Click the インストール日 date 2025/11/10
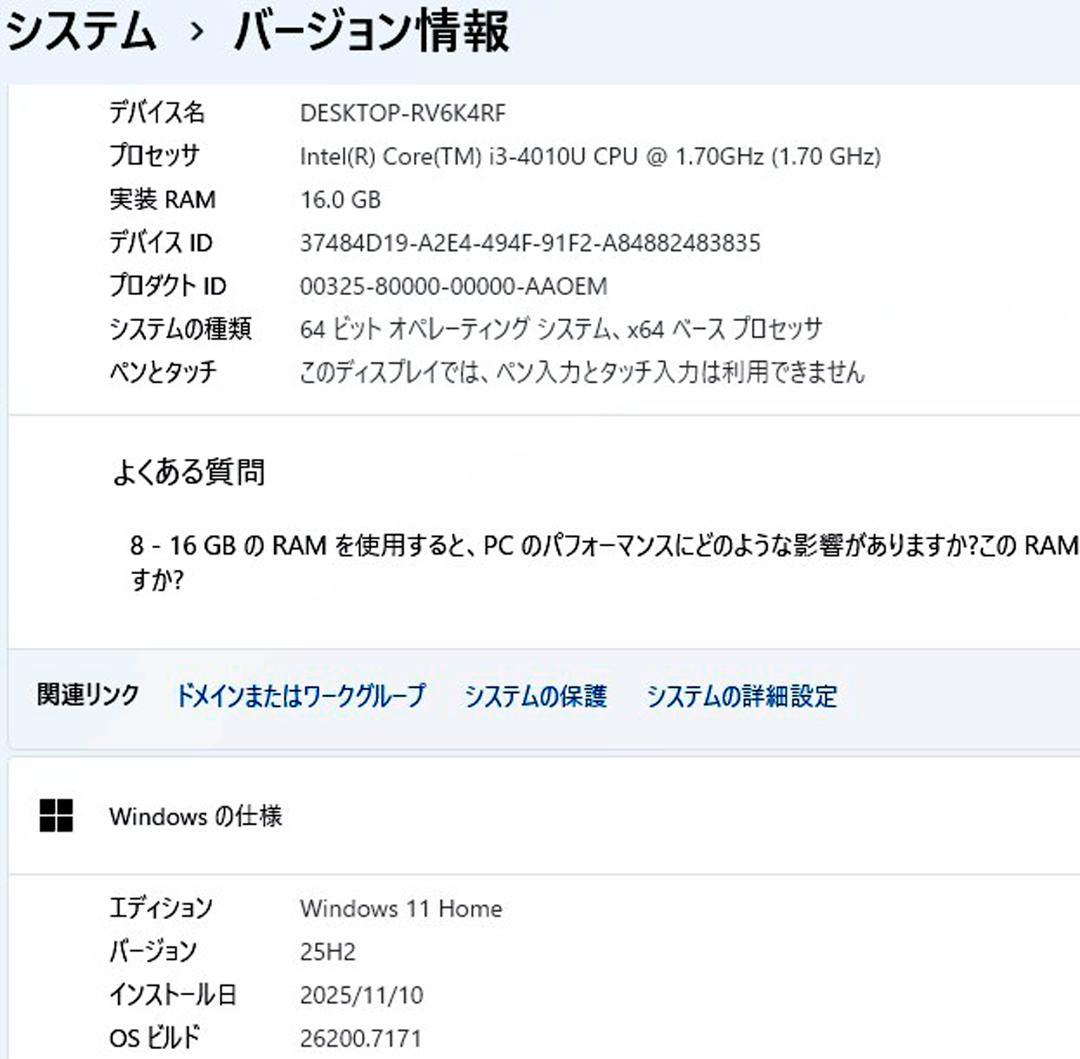The image size is (1080, 1059). tap(362, 995)
